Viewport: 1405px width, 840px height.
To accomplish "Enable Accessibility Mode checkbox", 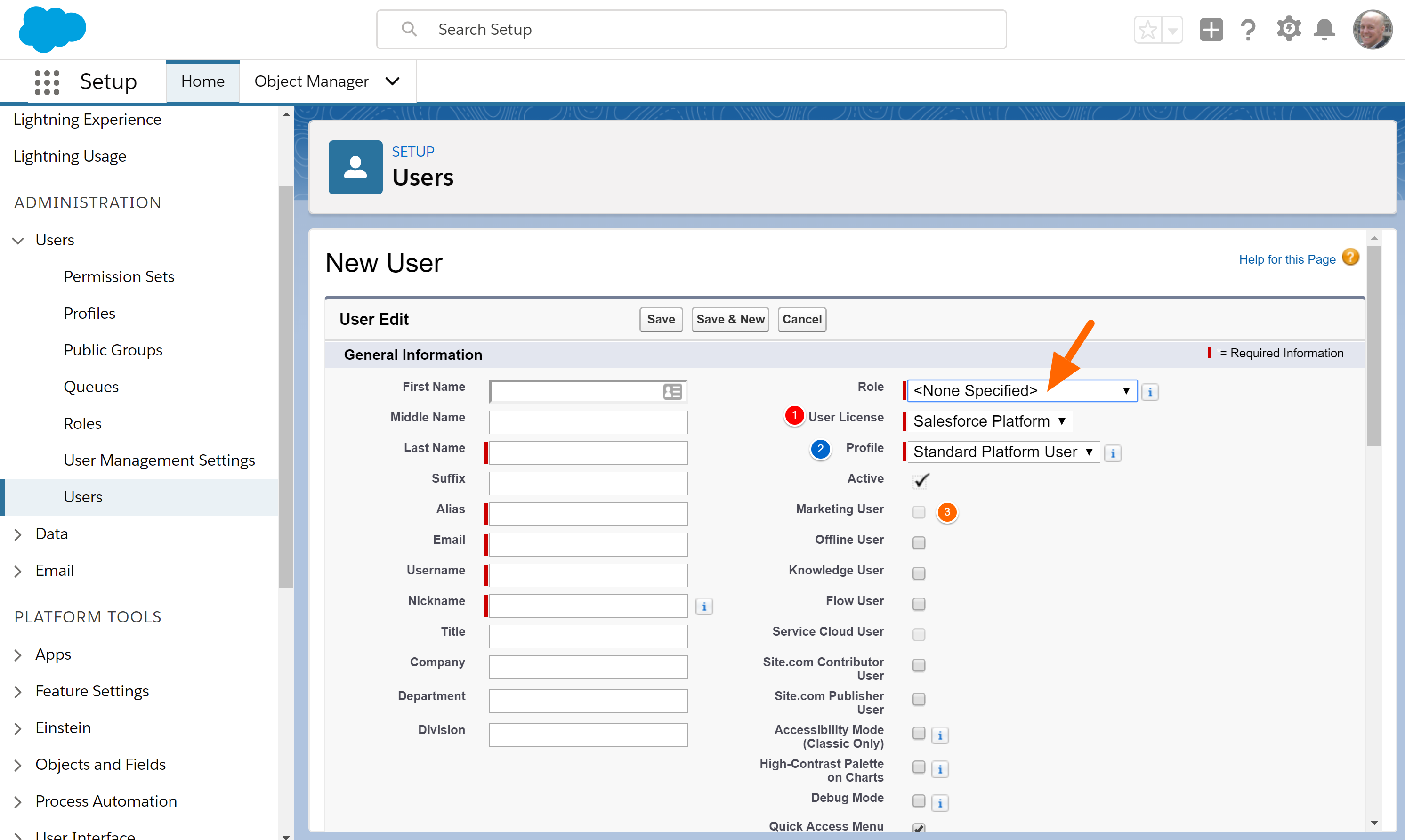I will tap(919, 733).
